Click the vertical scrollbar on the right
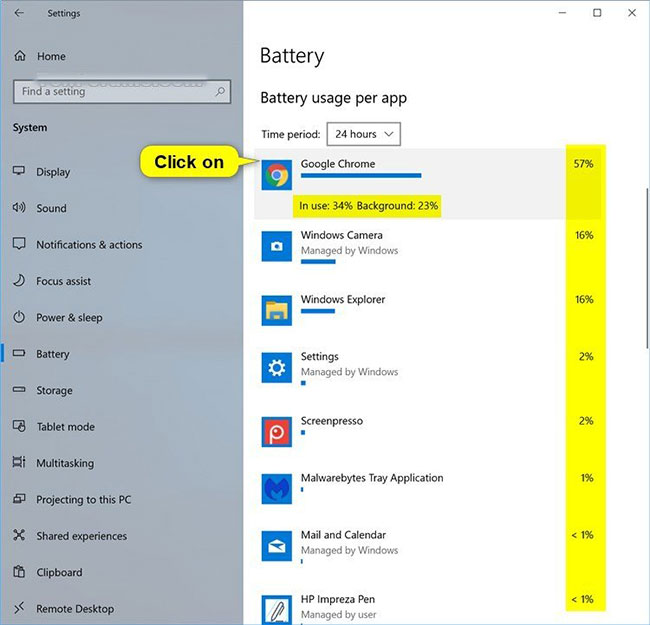Screen dimensions: 650x625 [x=647, y=268]
